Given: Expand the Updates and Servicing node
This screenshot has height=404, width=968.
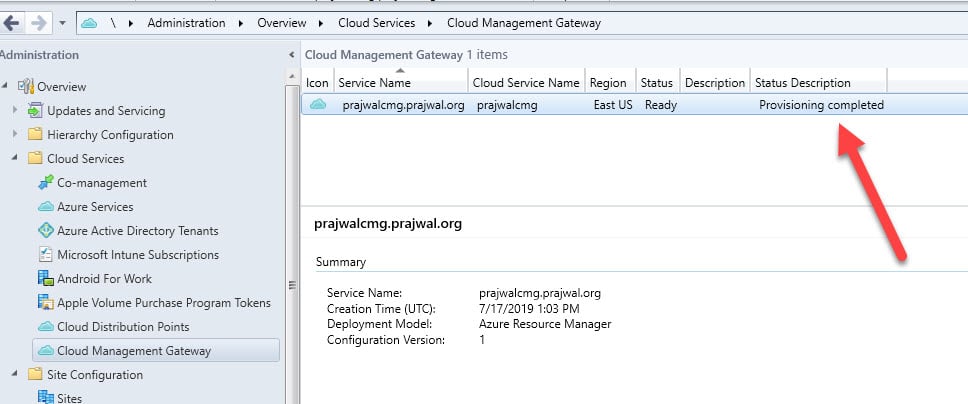Looking at the screenshot, I should 15,111.
